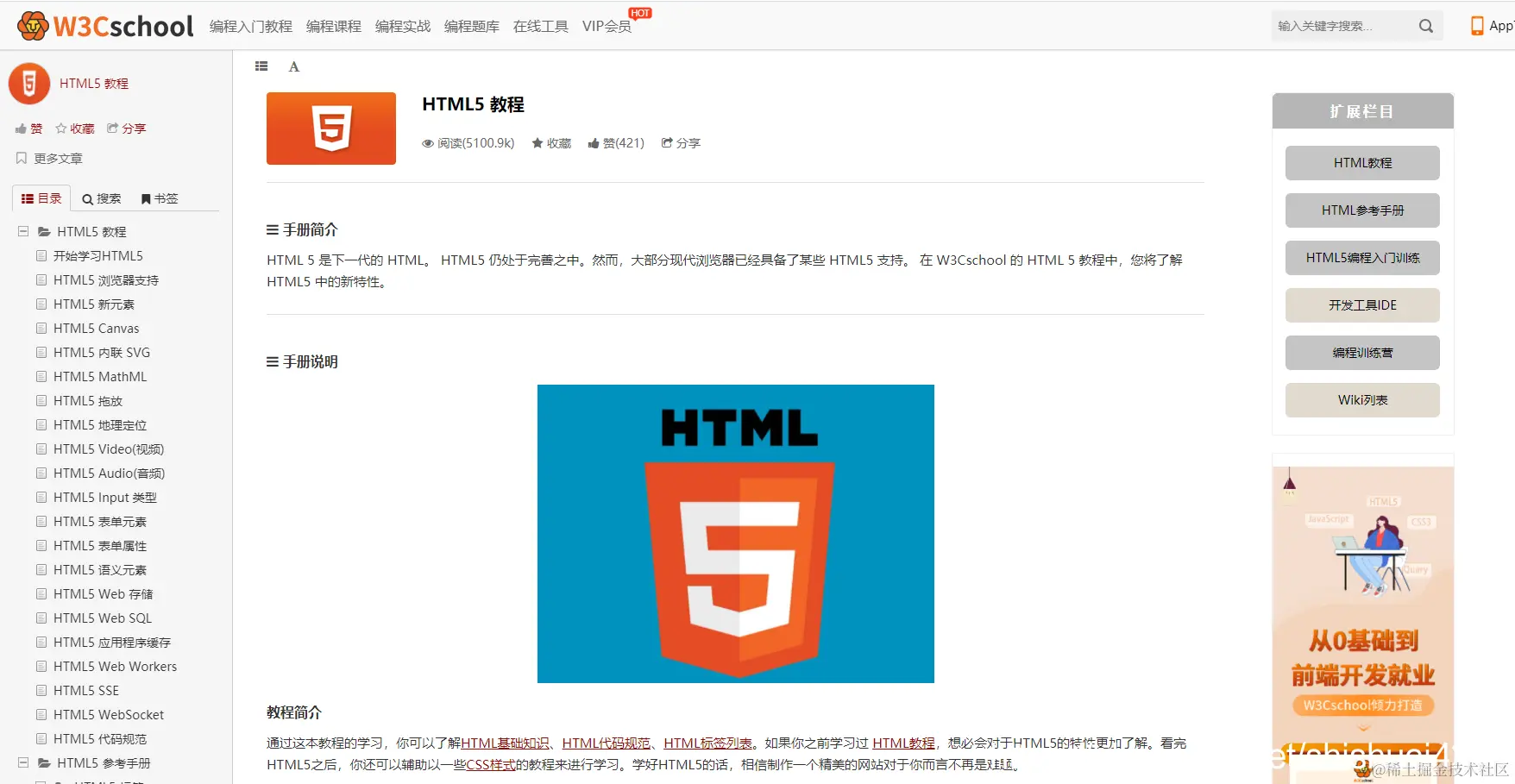Viewport: 1515px width, 784px height.
Task: Open HTML5 内联 SVG chapter
Action: pos(102,353)
